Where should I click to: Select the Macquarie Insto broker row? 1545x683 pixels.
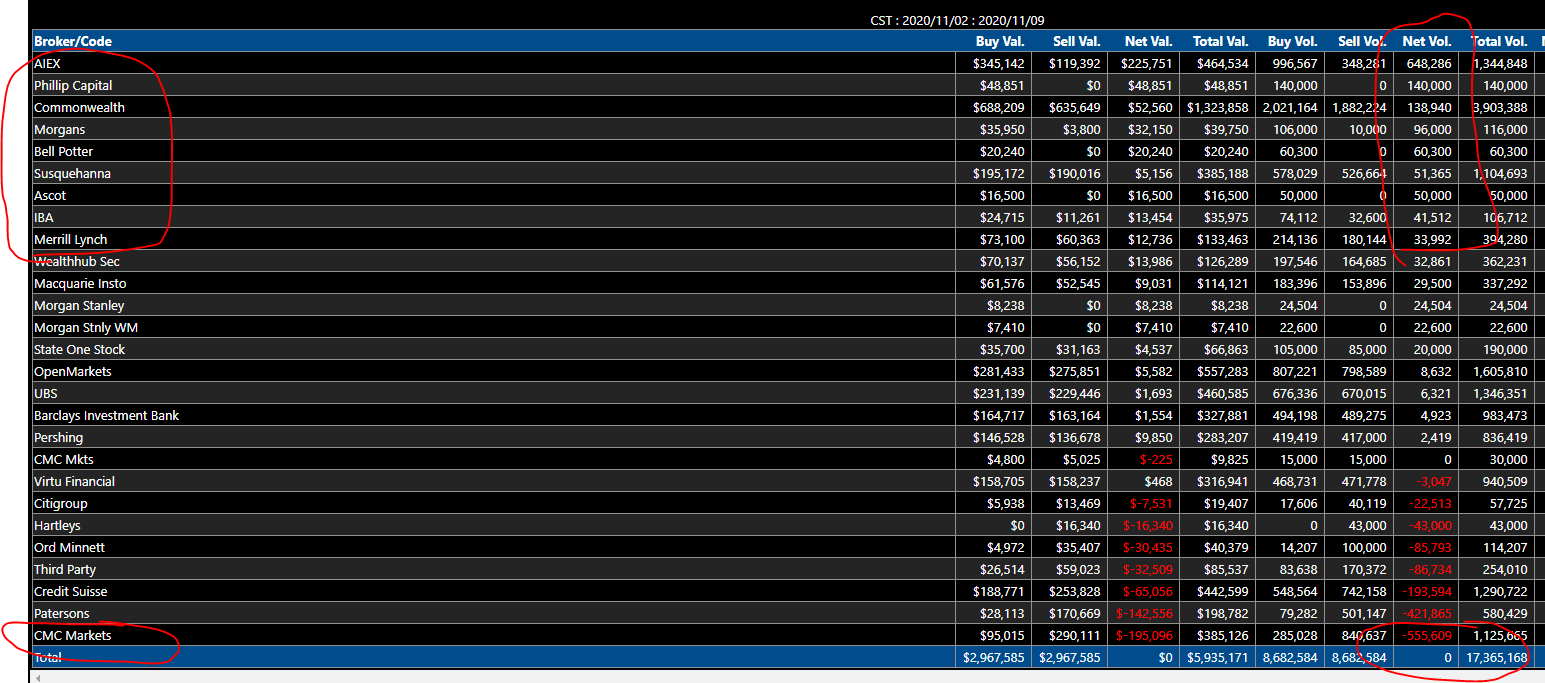(787, 283)
